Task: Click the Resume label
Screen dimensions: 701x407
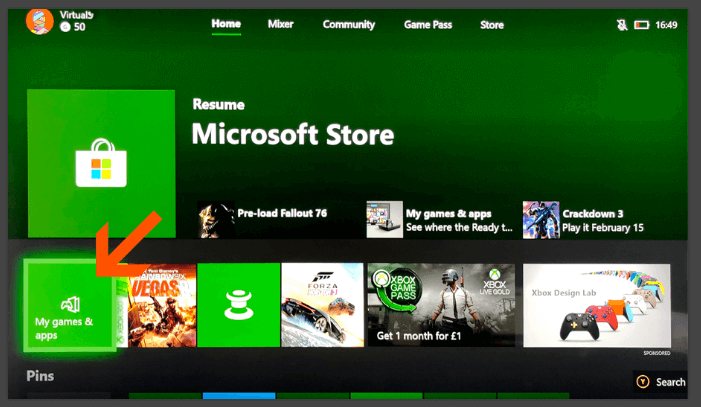Action: pos(219,105)
